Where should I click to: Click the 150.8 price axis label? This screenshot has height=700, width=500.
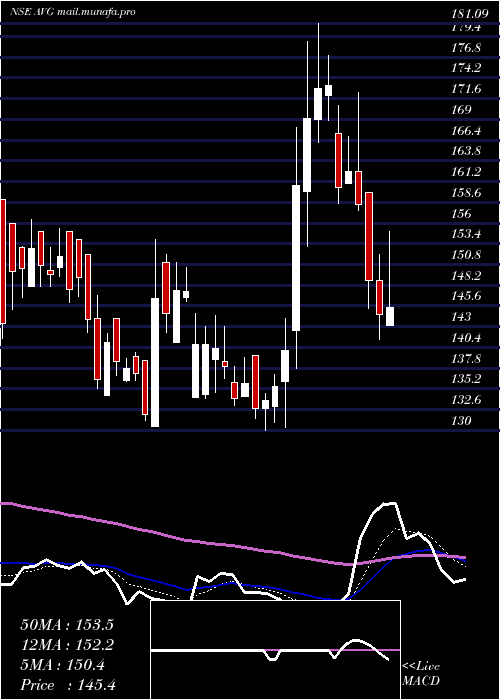tap(466, 255)
